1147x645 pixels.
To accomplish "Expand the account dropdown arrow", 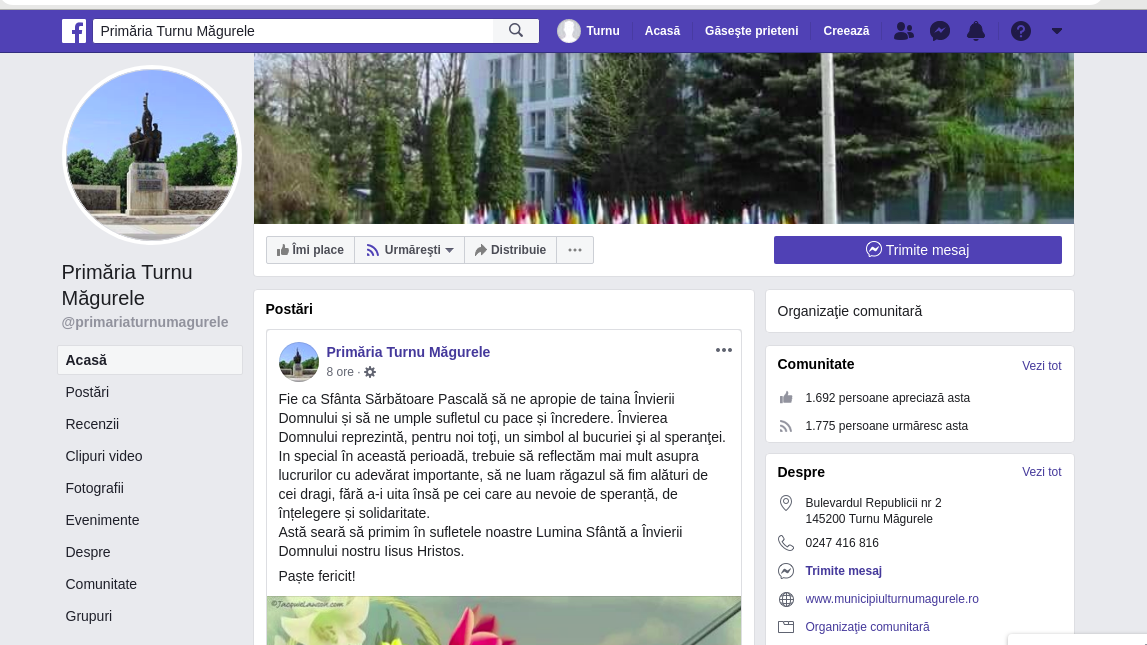I will (1056, 31).
